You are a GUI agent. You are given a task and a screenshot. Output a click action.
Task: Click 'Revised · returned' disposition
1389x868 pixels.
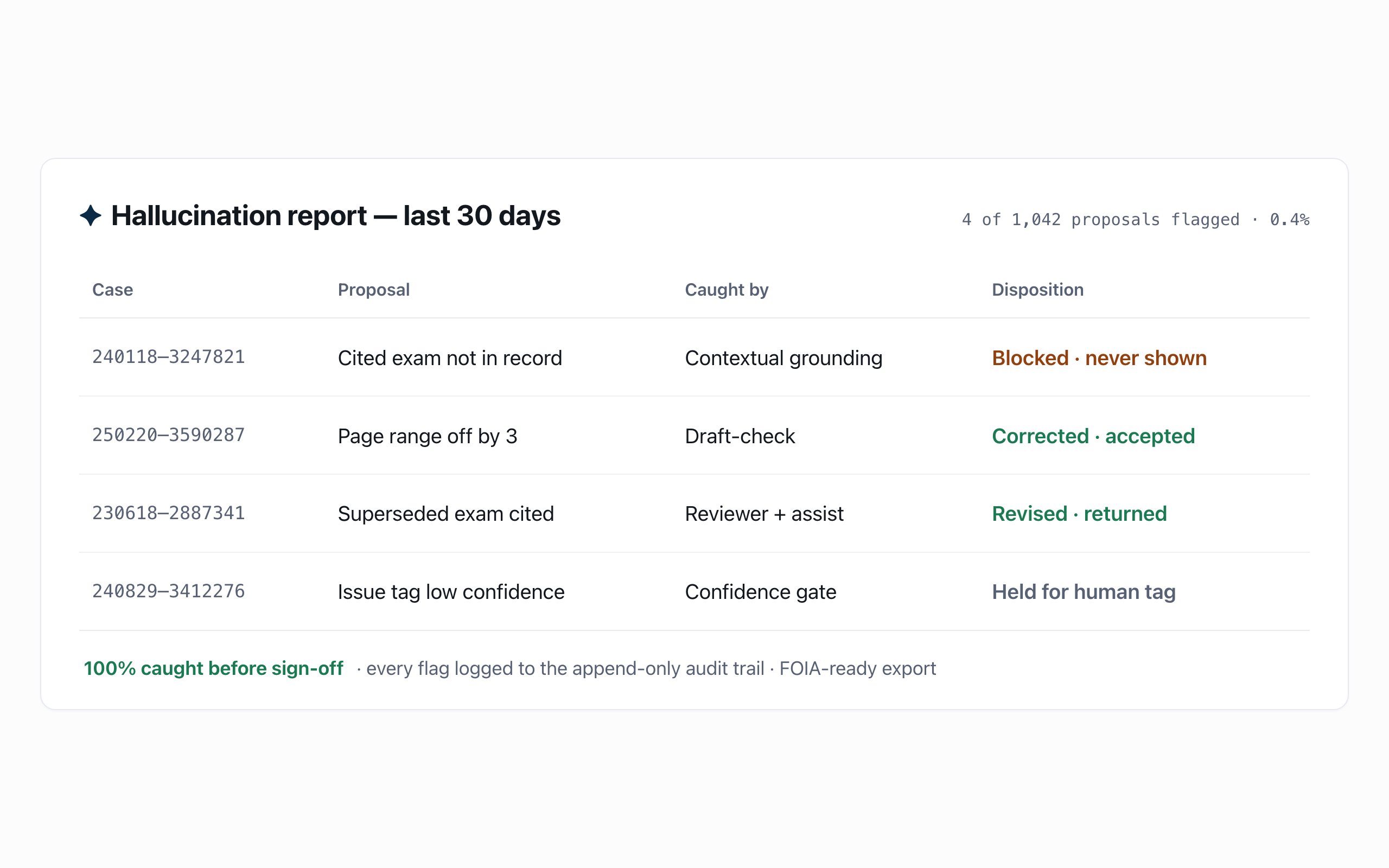tap(1079, 513)
